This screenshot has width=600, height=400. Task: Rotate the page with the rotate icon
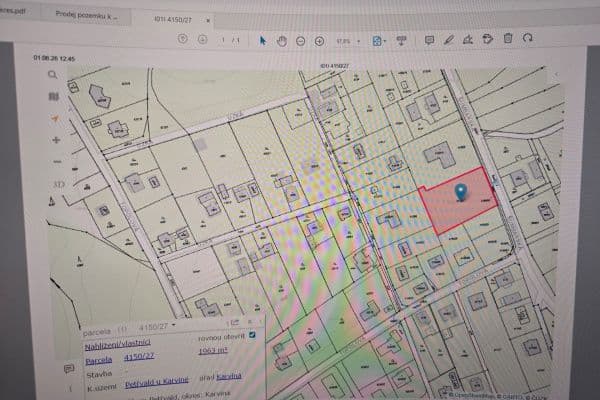tap(528, 38)
